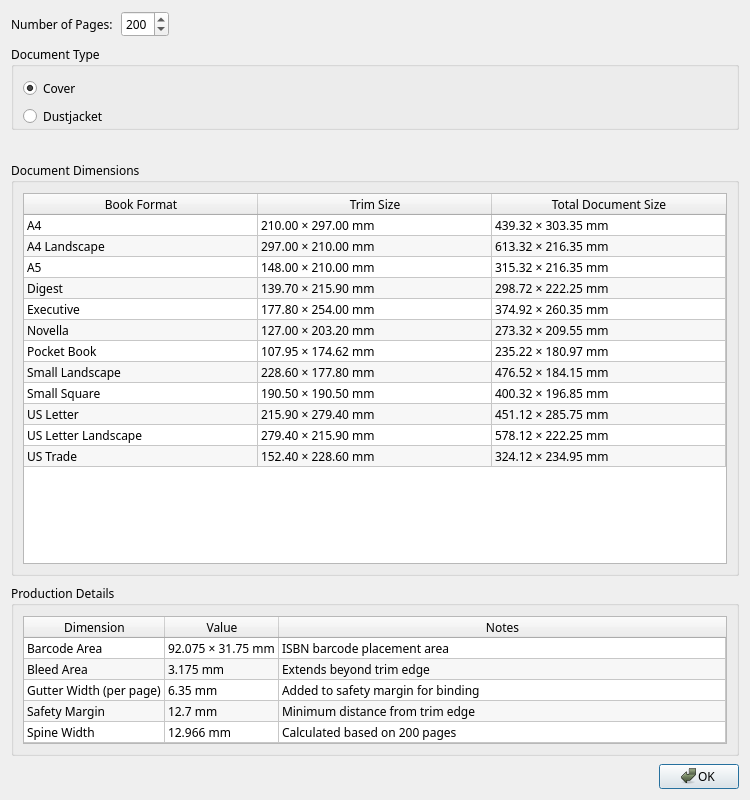The height and width of the screenshot is (800, 750).
Task: Sort by Trim Size column header
Action: tap(374, 204)
